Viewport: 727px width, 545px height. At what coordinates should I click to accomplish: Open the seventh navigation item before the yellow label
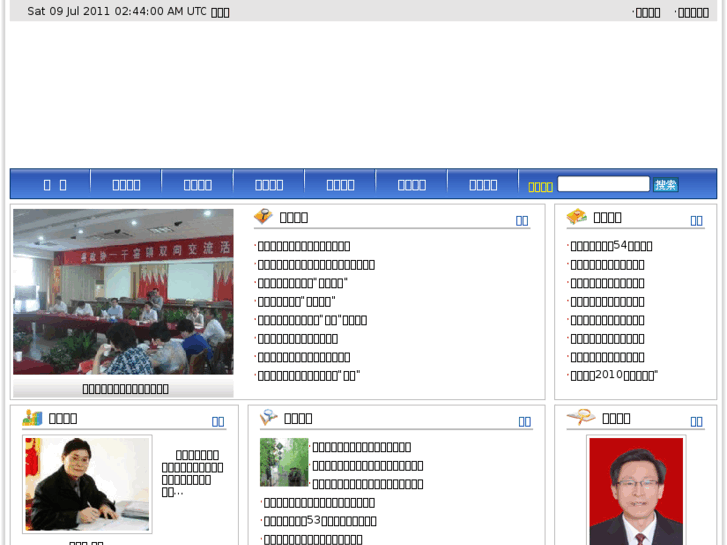(483, 185)
